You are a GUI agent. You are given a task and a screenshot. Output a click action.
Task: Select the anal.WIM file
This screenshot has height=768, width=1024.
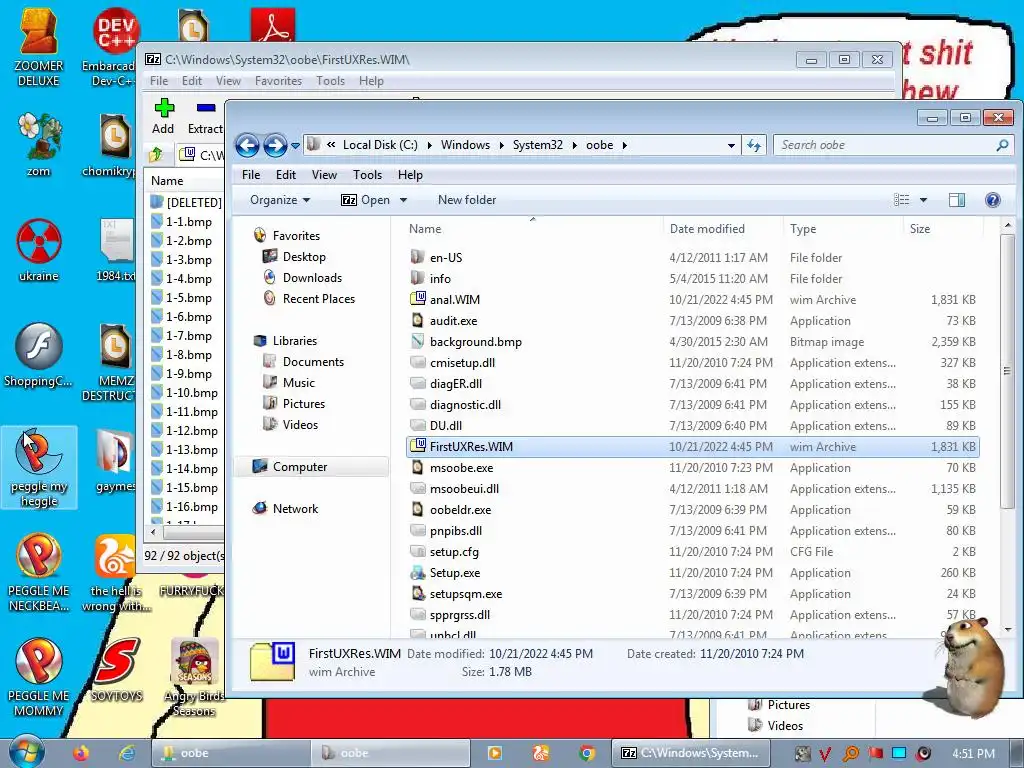[x=692, y=300]
